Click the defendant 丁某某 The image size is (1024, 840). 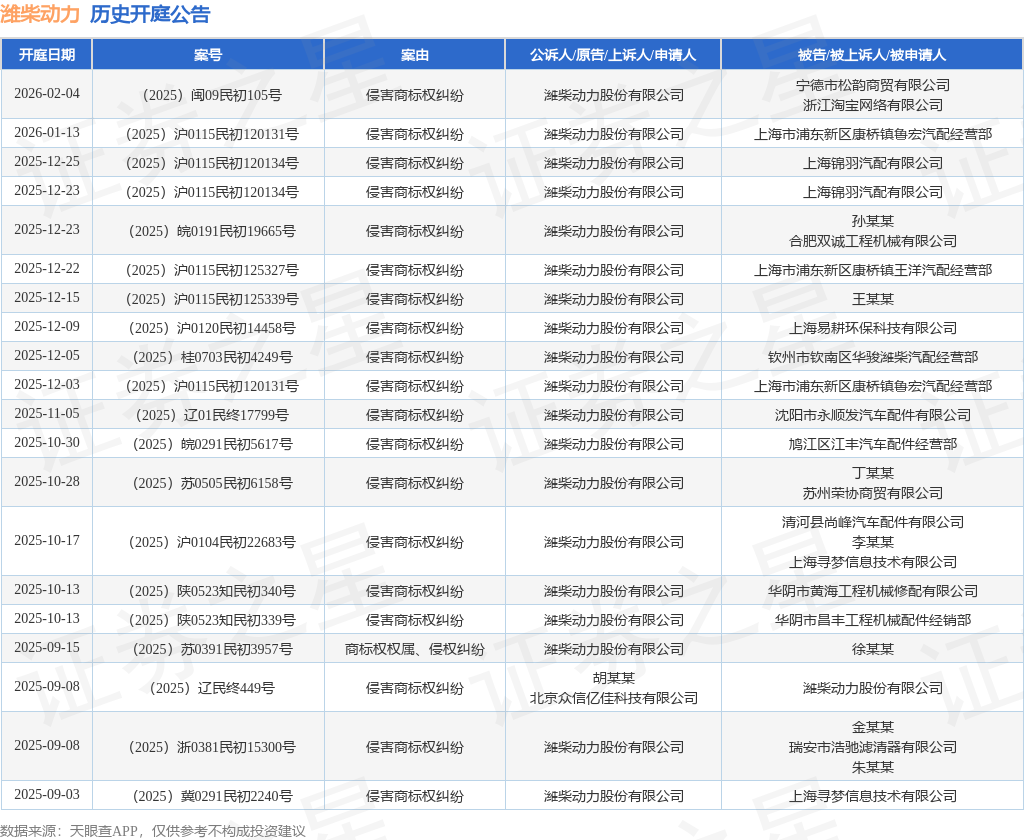(x=872, y=473)
